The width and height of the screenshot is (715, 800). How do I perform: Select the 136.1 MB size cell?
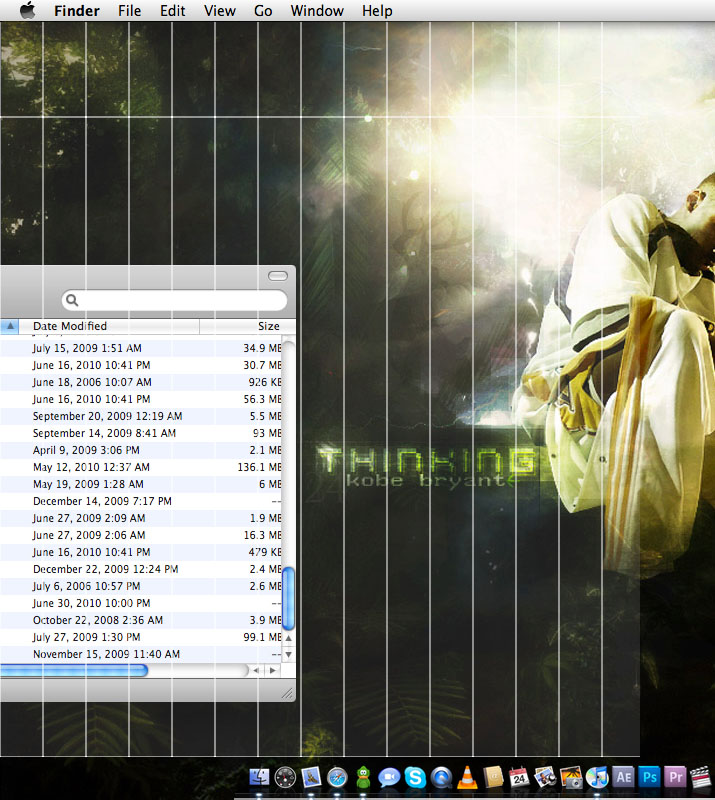[x=259, y=467]
